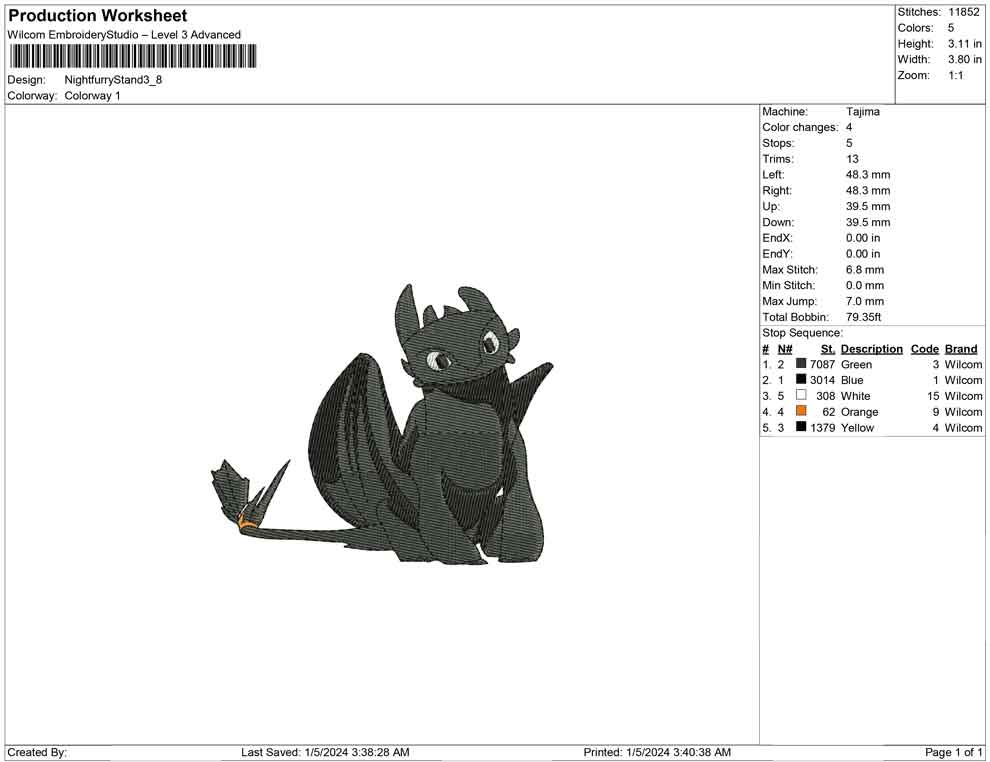
Task: Click the Trims value 13
Action: (852, 159)
